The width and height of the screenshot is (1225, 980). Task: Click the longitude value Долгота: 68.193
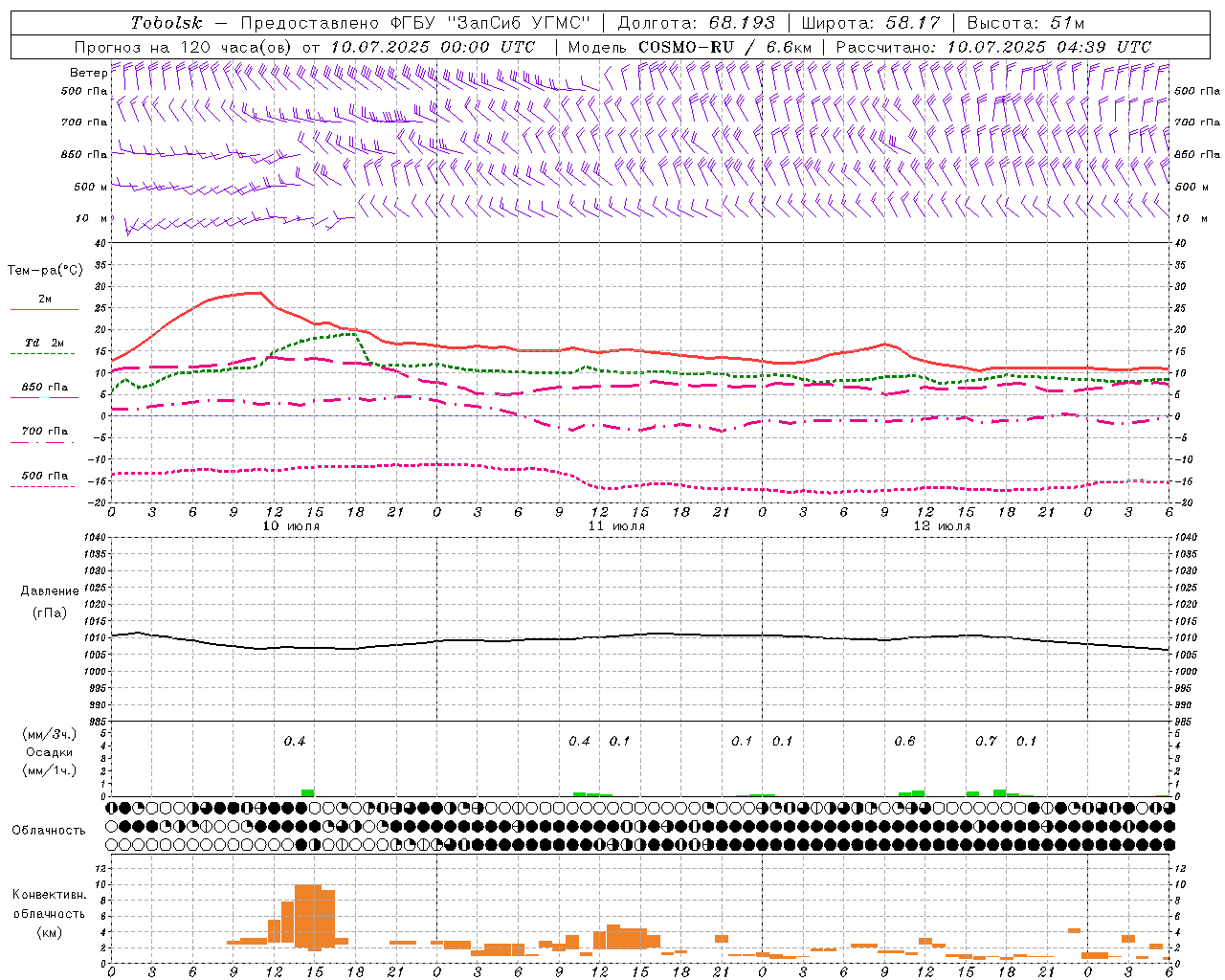(696, 23)
